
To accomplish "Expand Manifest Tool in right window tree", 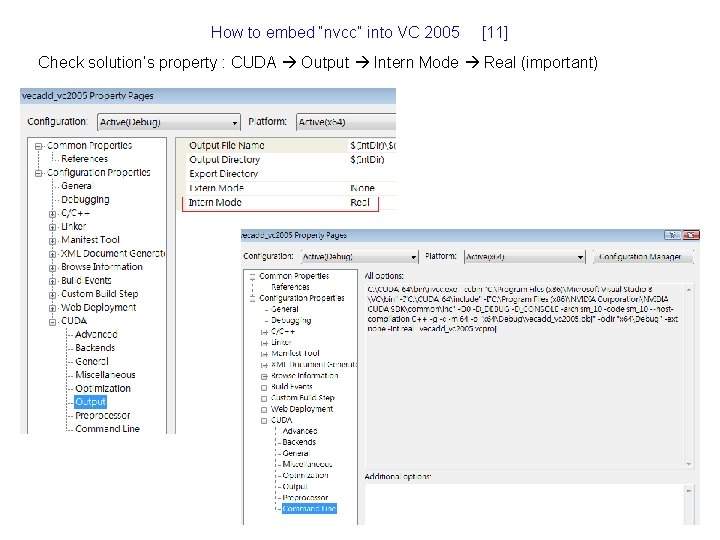I will tap(264, 354).
